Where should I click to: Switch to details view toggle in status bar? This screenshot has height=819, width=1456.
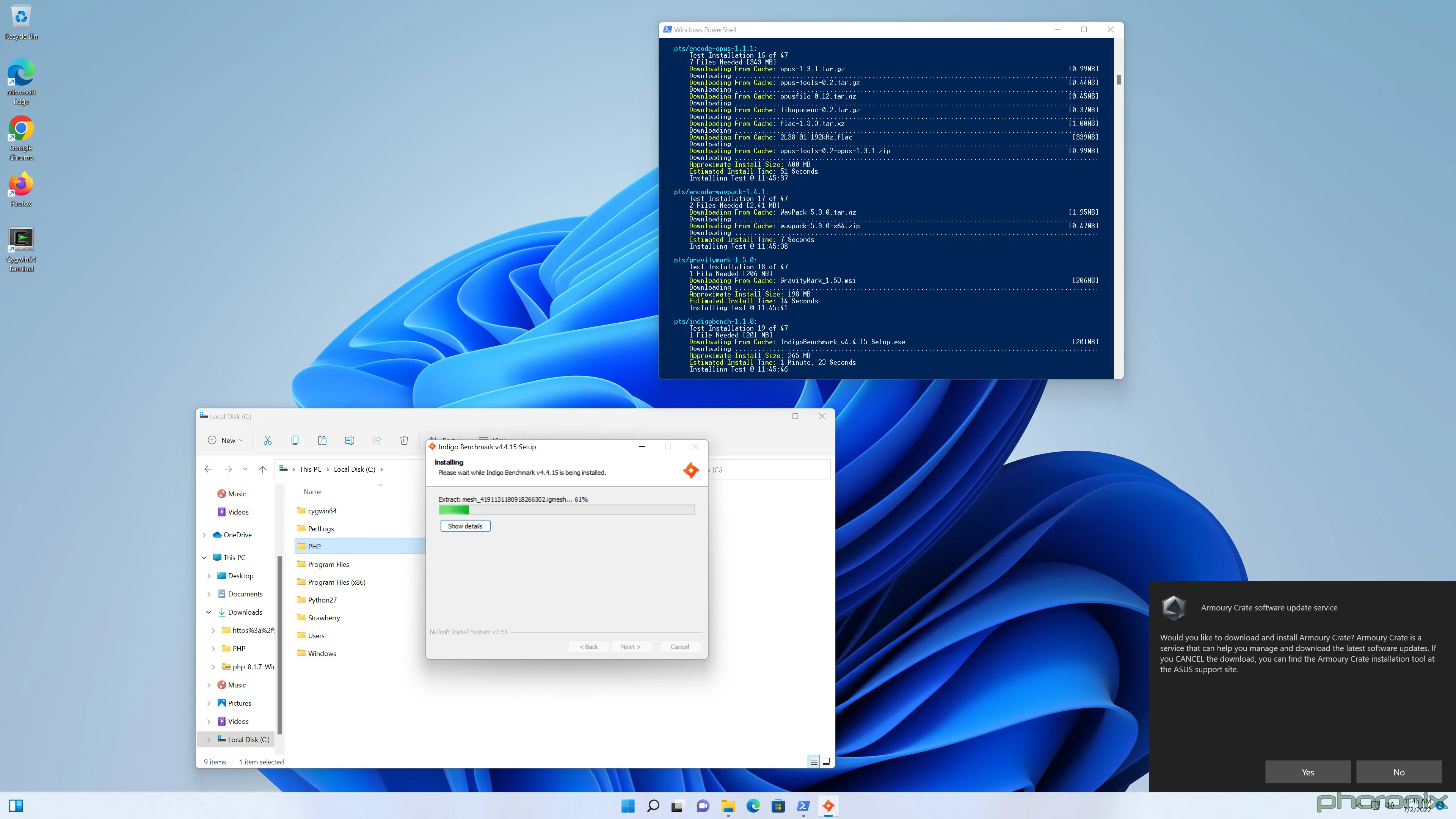coord(813,761)
